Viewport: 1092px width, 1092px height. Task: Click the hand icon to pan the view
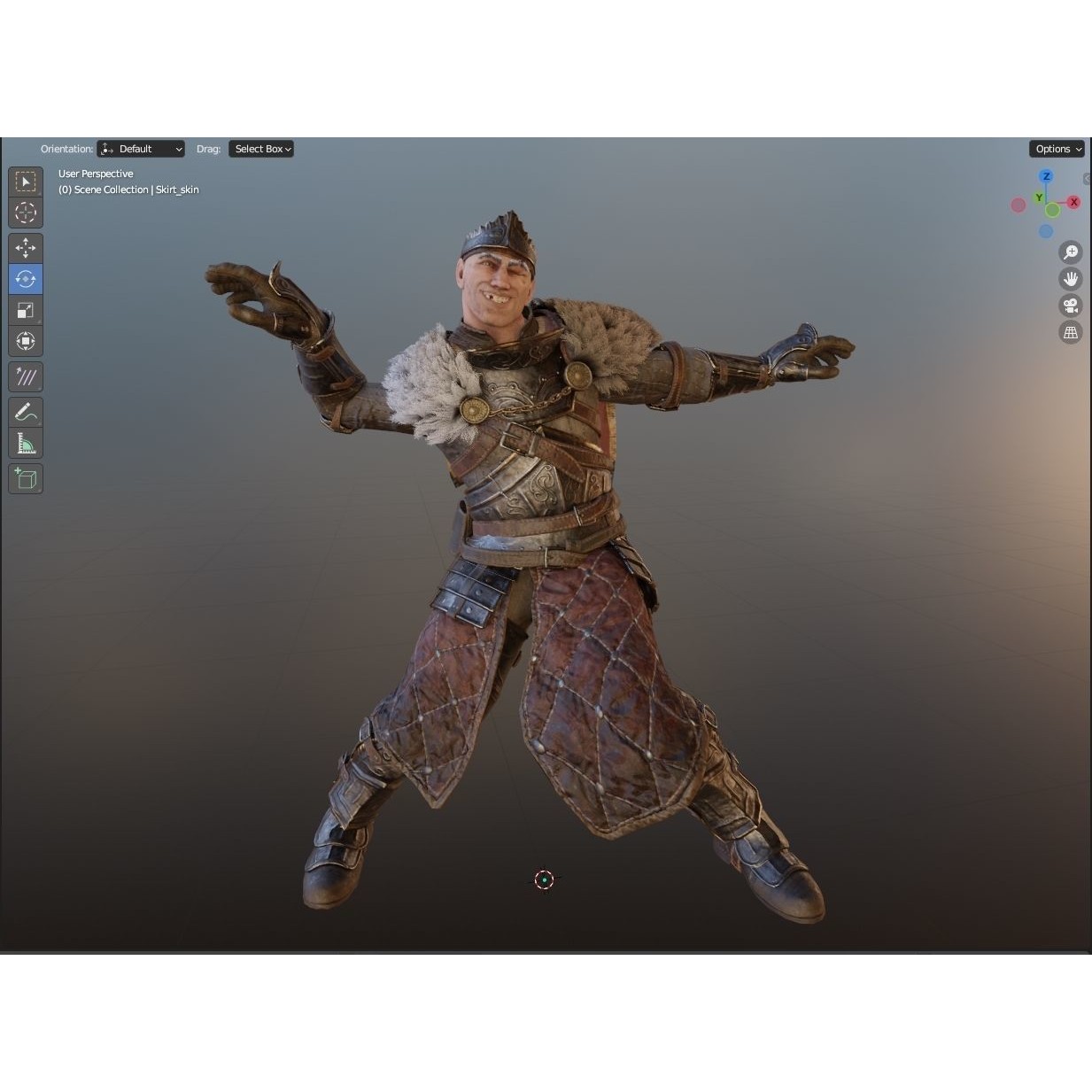click(x=1070, y=278)
